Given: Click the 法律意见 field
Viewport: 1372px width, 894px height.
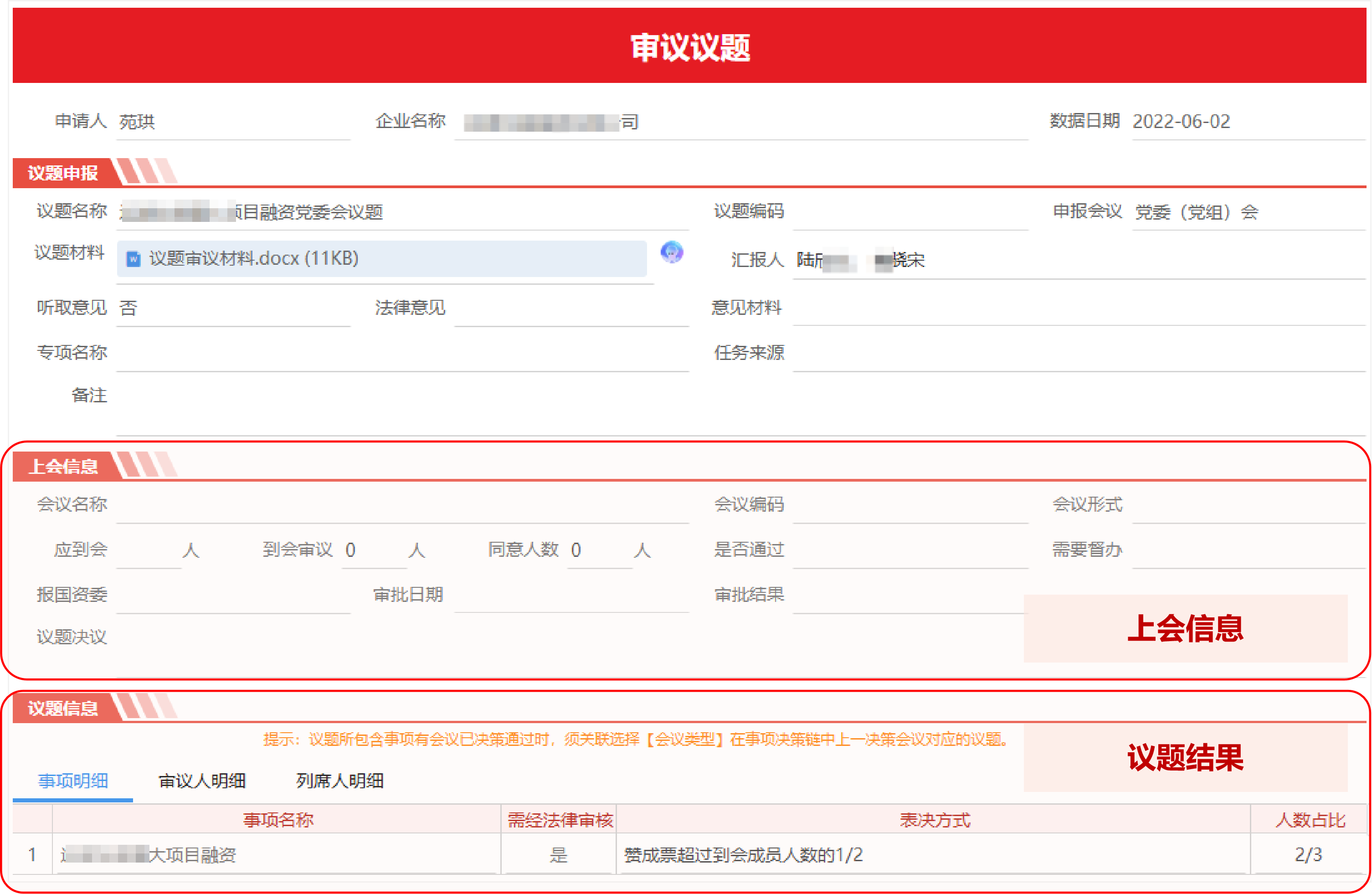Looking at the screenshot, I should point(570,308).
